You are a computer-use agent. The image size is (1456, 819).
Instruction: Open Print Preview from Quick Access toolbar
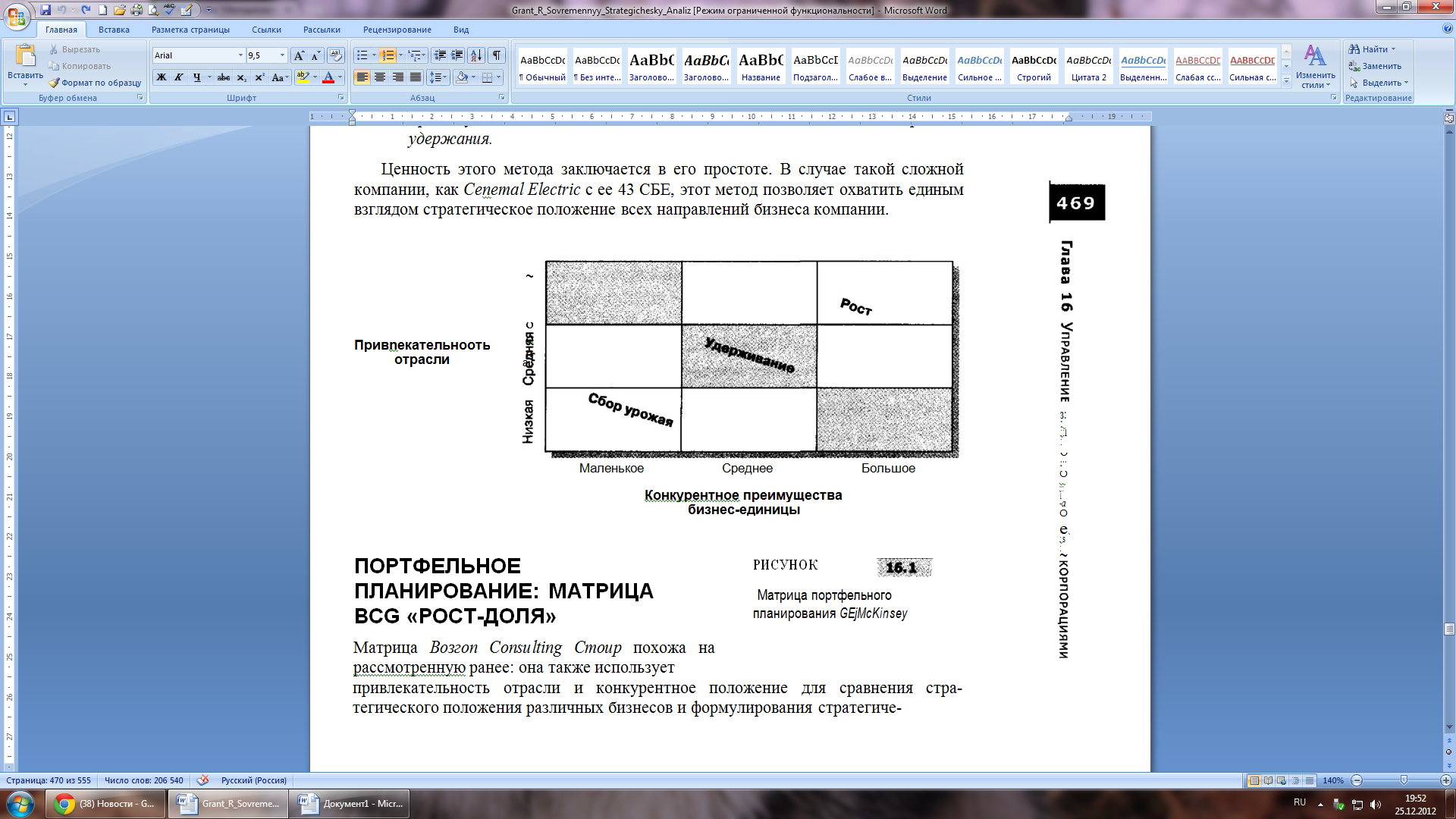tap(153, 10)
